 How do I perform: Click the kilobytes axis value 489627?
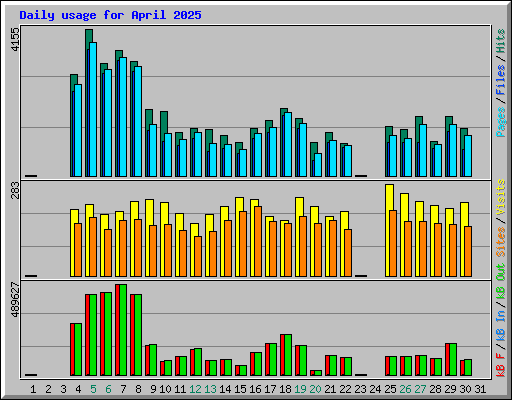click(15, 299)
